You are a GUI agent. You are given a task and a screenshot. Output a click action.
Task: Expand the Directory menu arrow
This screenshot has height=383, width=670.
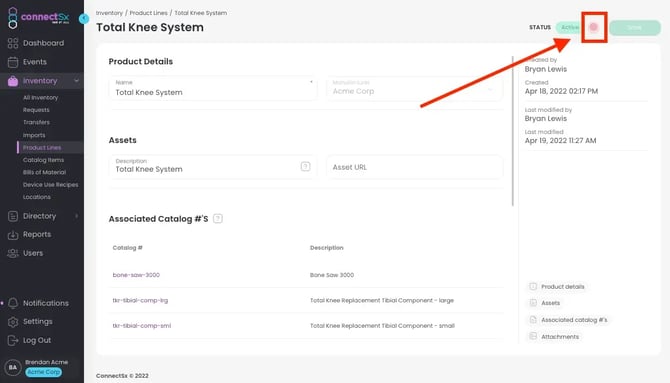[76, 216]
